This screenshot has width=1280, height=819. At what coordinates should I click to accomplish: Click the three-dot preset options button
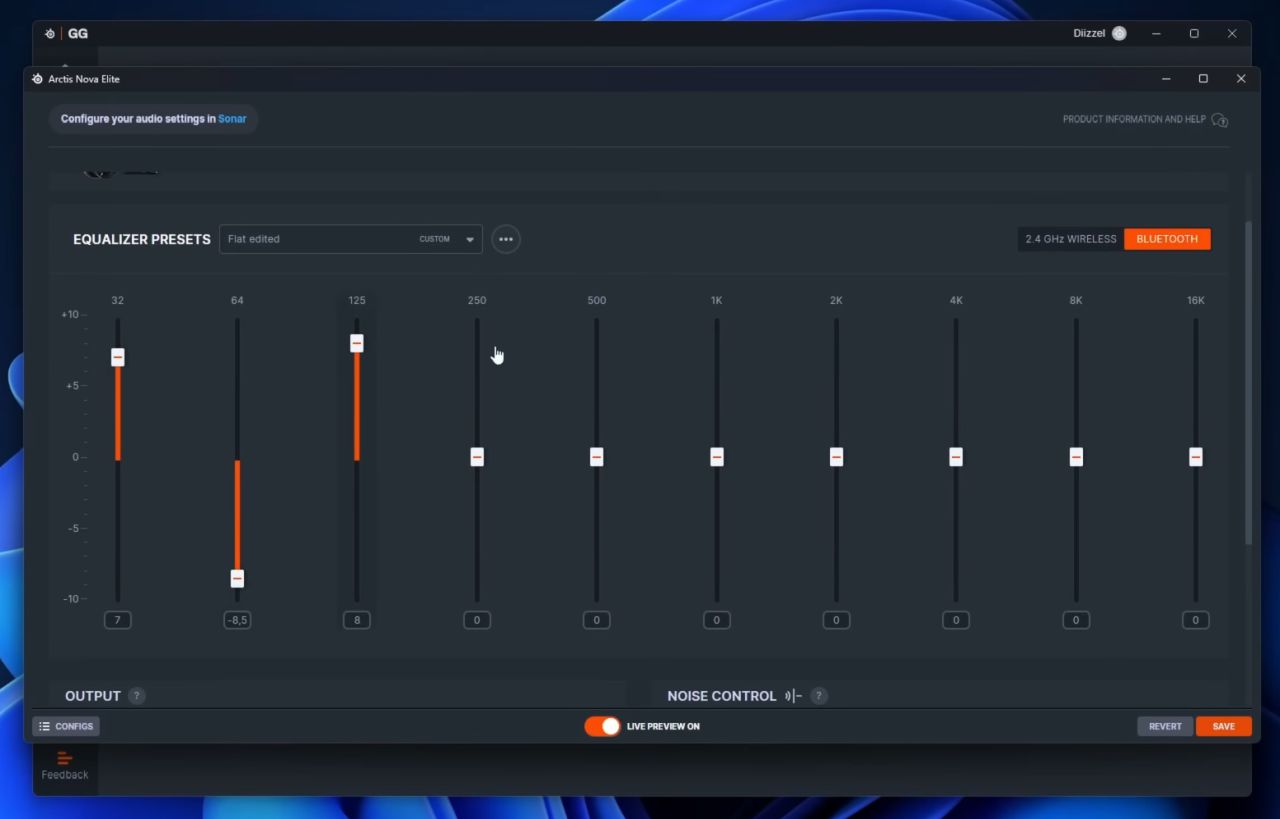tap(506, 239)
